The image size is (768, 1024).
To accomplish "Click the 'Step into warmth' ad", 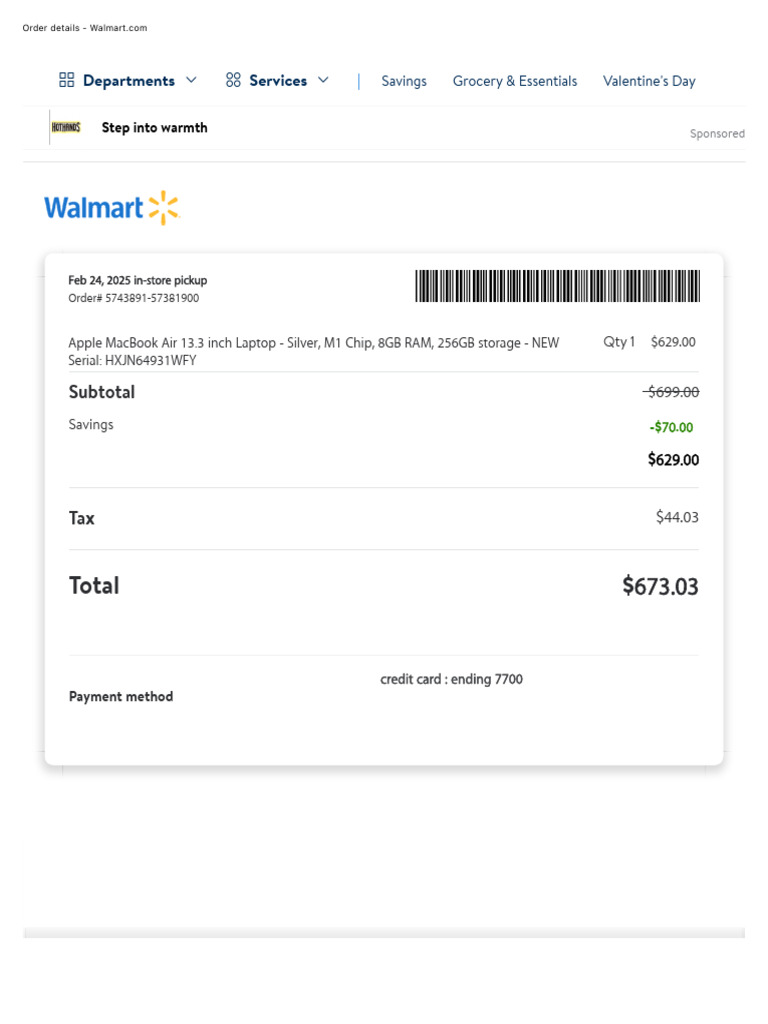I will pos(155,128).
